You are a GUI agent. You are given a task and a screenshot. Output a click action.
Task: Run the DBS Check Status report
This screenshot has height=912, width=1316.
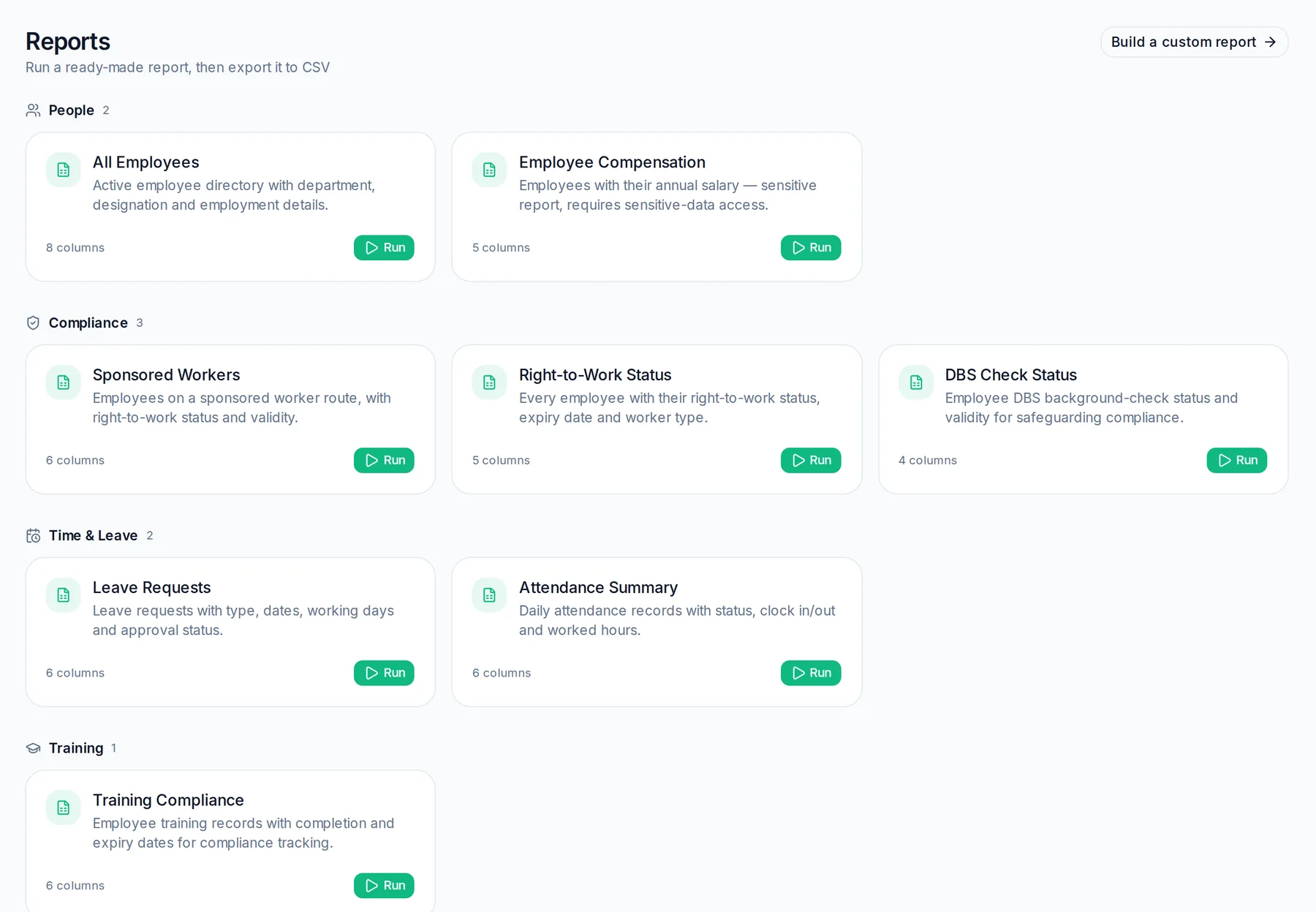click(x=1237, y=460)
